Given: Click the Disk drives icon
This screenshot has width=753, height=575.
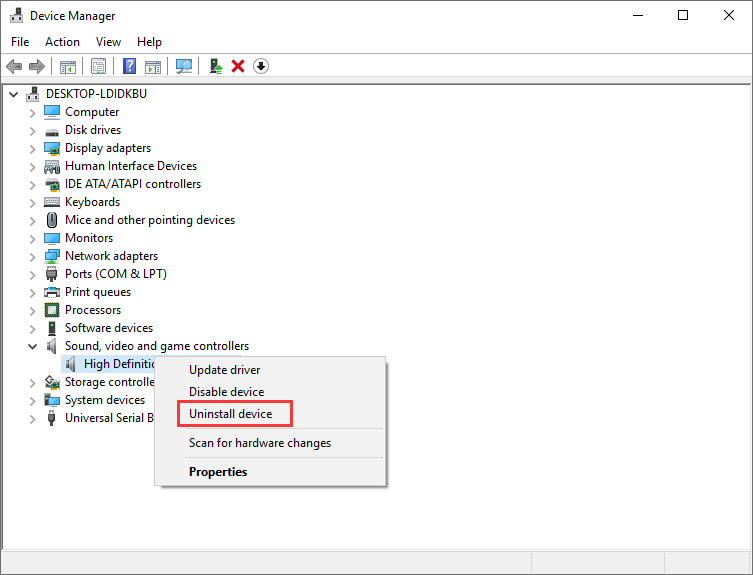Looking at the screenshot, I should [52, 131].
